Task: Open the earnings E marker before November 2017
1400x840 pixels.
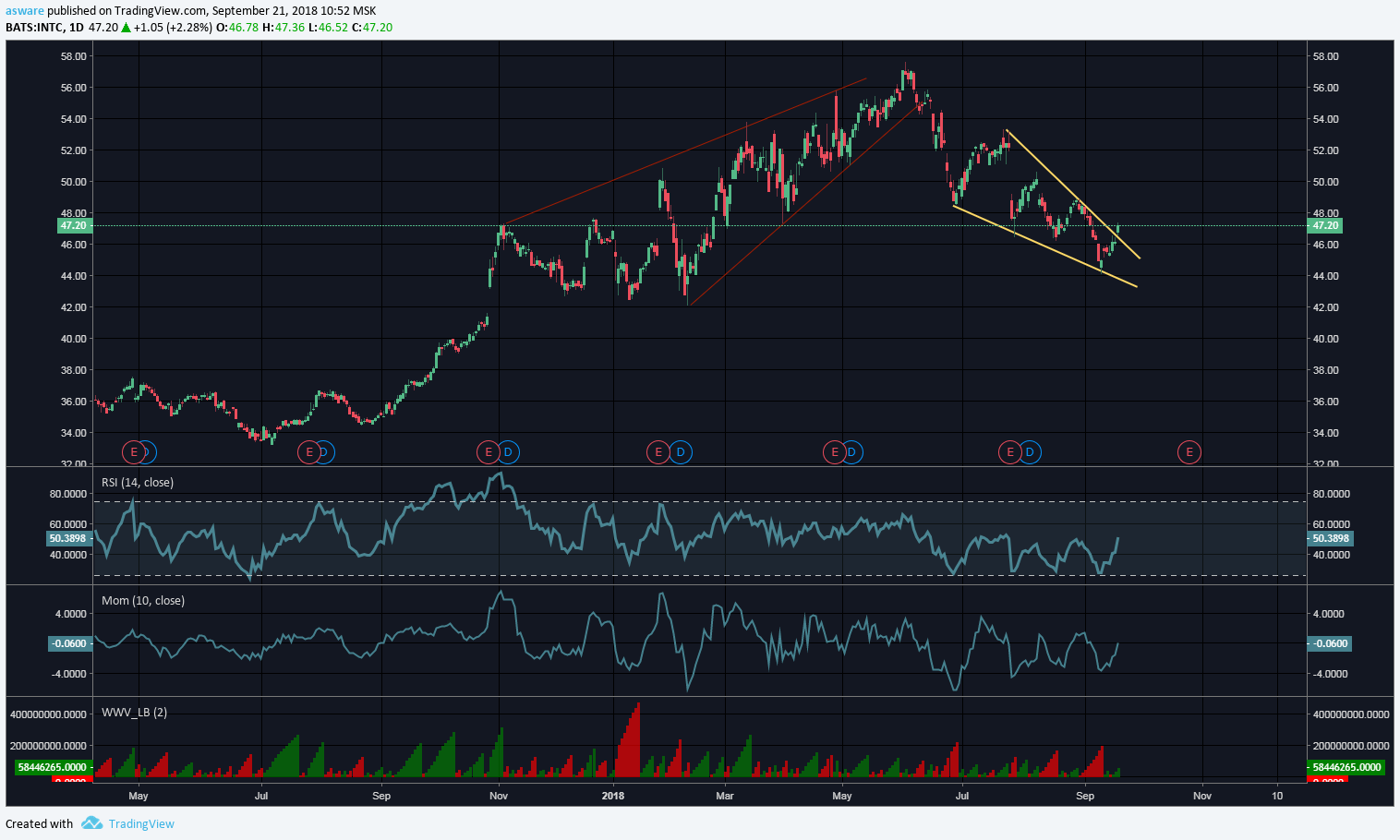Action: (x=488, y=452)
